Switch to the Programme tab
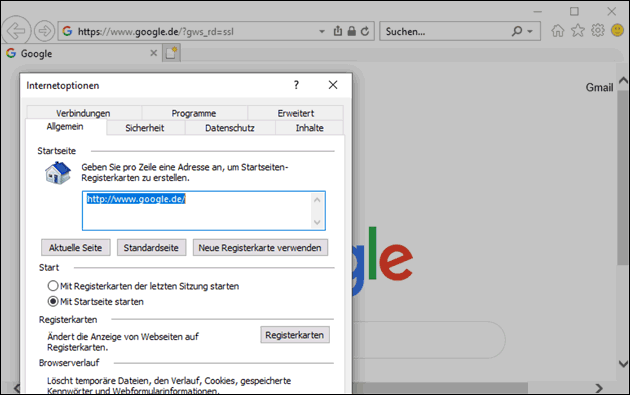This screenshot has width=630, height=395. (x=194, y=113)
